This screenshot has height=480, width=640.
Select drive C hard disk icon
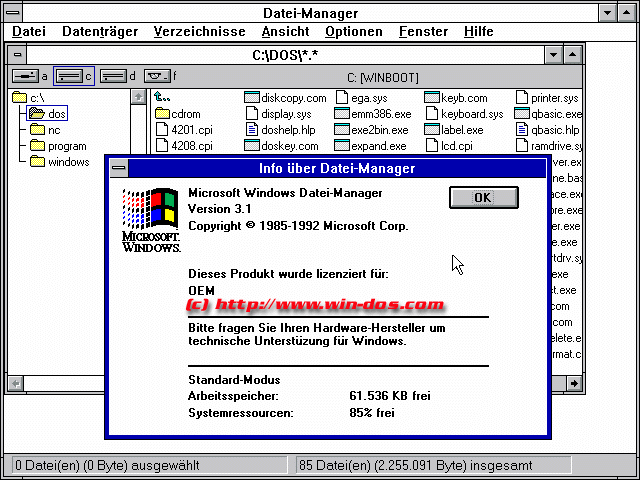[70, 76]
